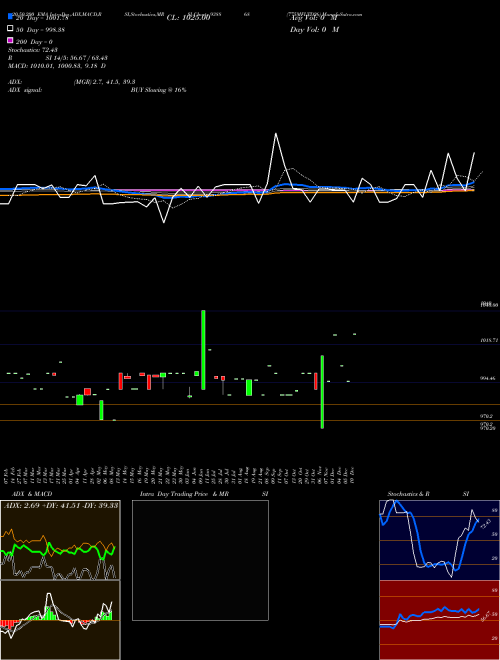Screen dimensions: 500x660
Task: Click the tall green candle reaching below 970 line
Action: point(322,392)
